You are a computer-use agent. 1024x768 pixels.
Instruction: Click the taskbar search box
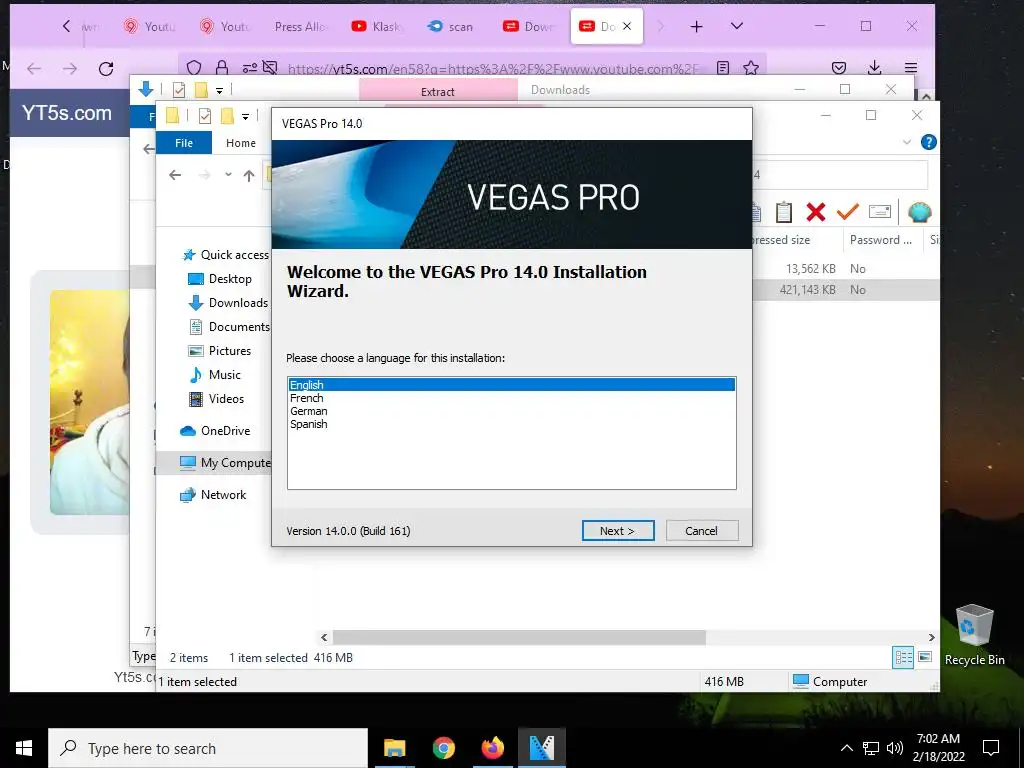point(208,748)
